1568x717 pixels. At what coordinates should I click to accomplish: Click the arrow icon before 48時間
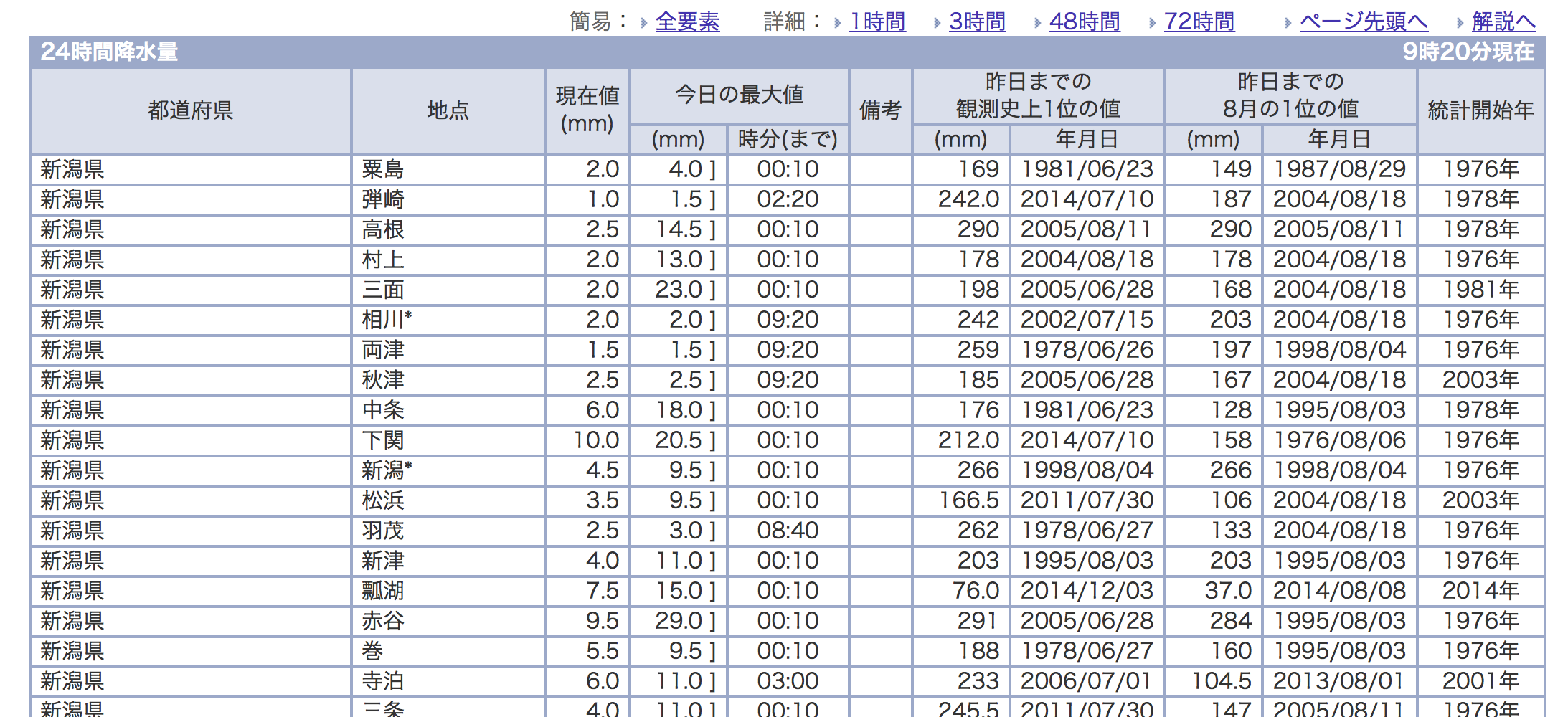[1037, 23]
